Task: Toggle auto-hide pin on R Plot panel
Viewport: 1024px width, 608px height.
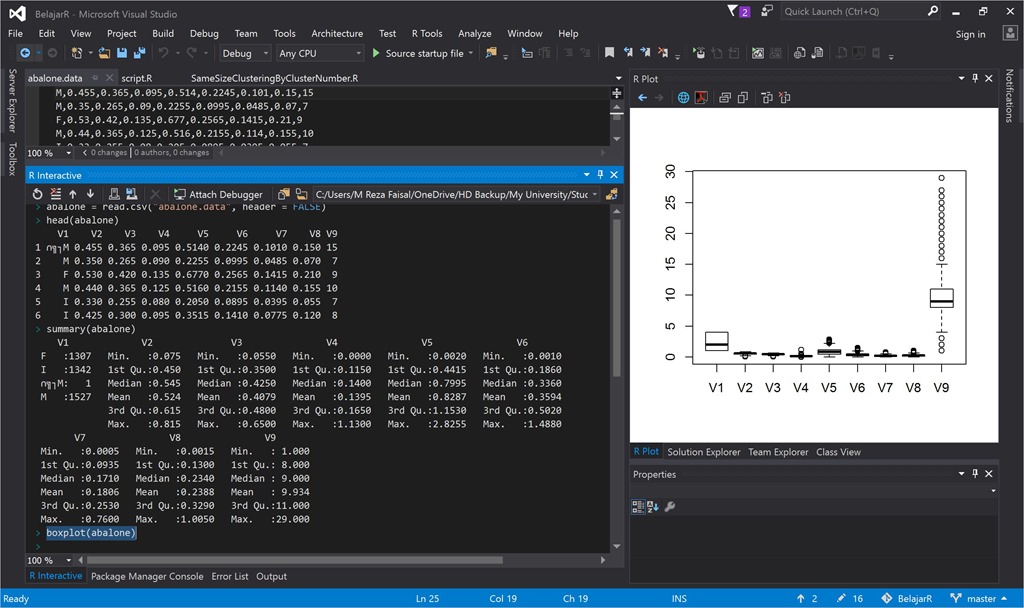Action: coord(975,78)
